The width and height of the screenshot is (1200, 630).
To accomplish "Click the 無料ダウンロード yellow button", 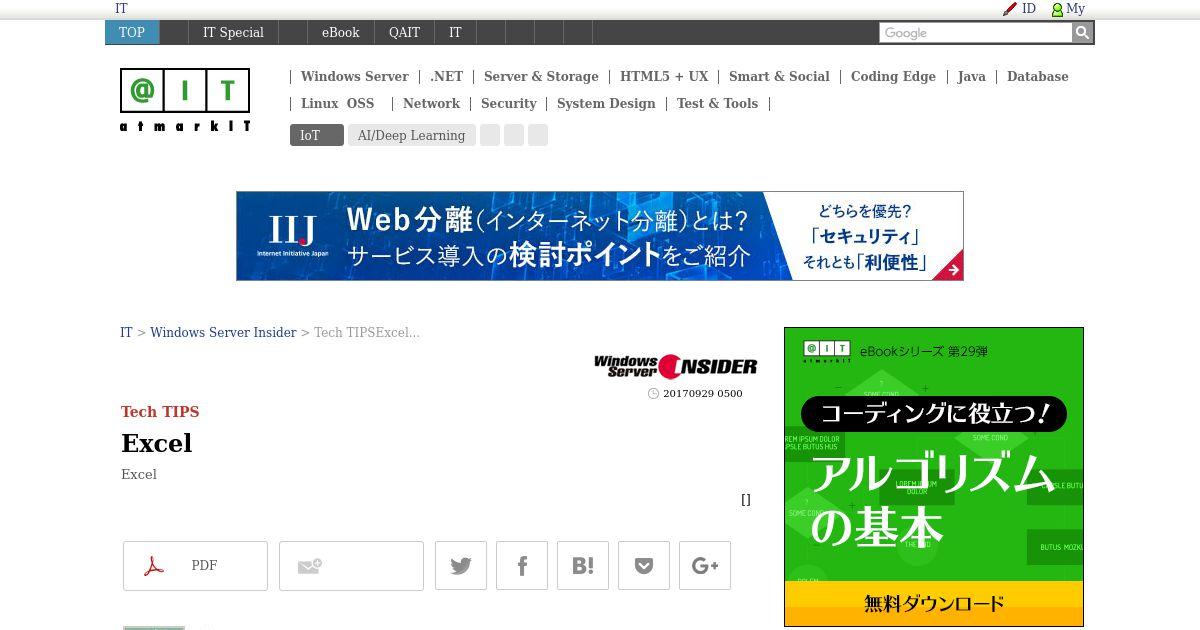I will point(934,603).
